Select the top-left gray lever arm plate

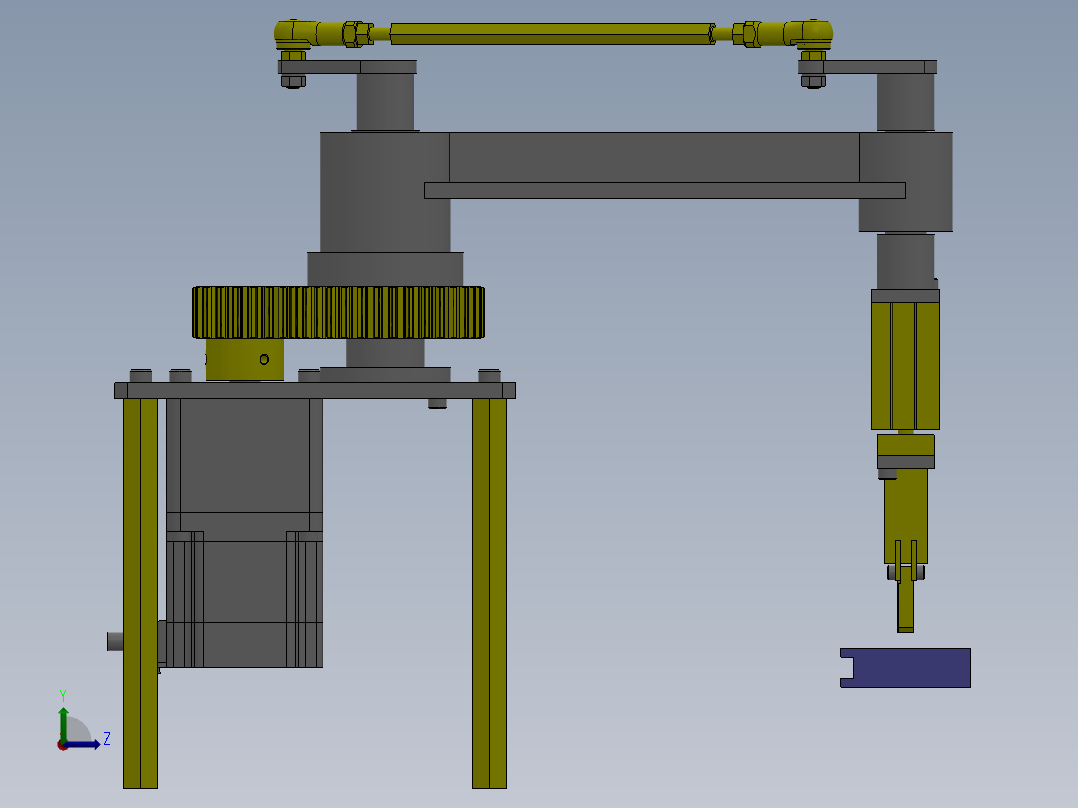coord(347,67)
